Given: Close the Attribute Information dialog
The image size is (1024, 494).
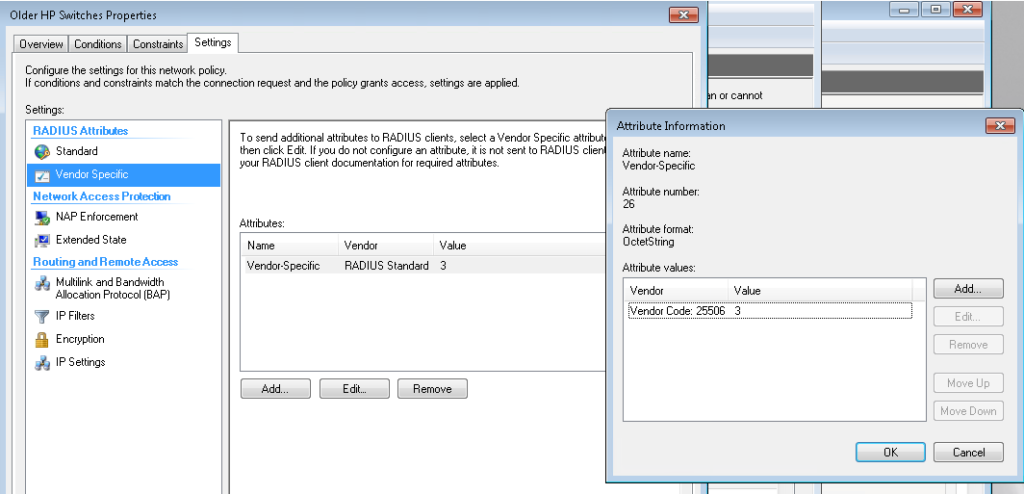Looking at the screenshot, I should pos(999,126).
